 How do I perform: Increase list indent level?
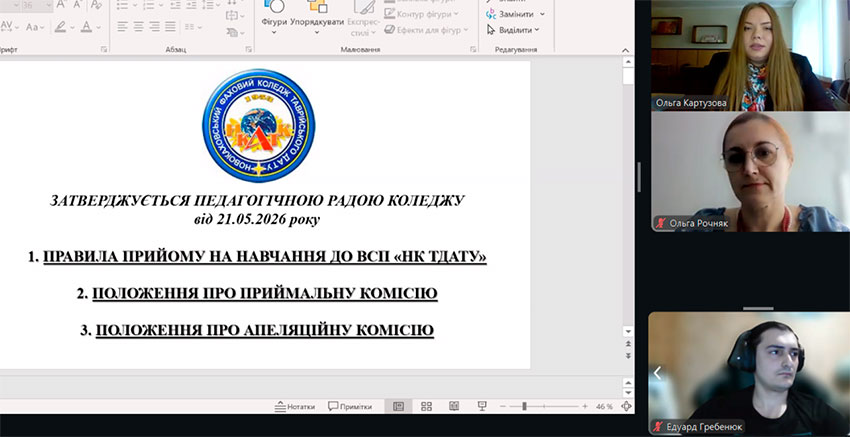tap(191, 5)
